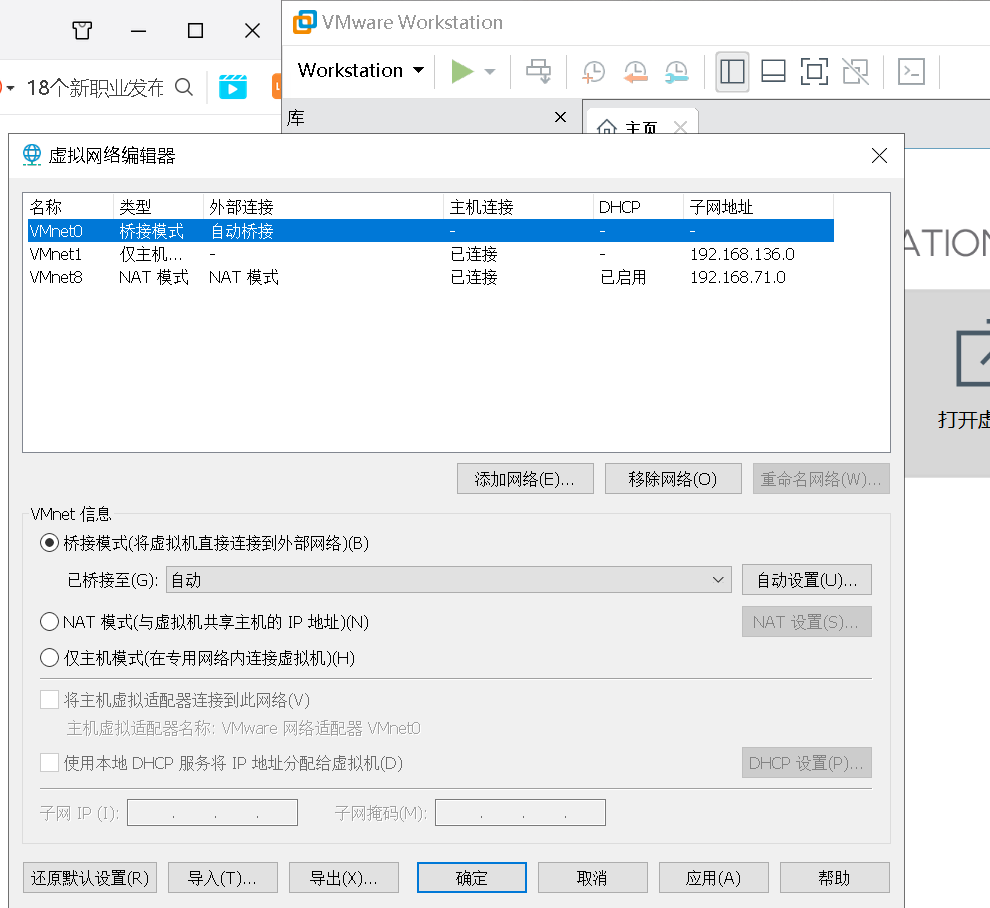Click 帮助 button
The height and width of the screenshot is (908, 990).
click(835, 878)
